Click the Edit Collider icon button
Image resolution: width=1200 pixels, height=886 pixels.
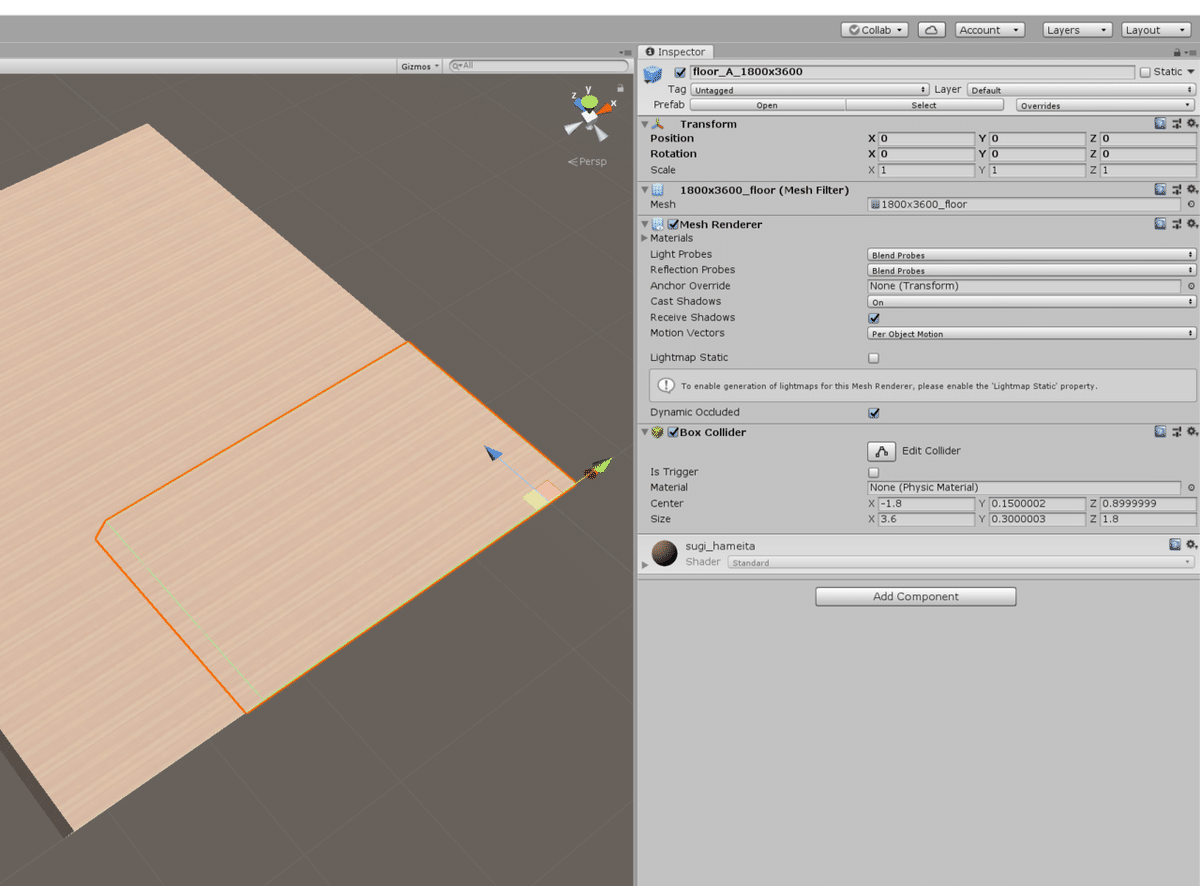(881, 451)
